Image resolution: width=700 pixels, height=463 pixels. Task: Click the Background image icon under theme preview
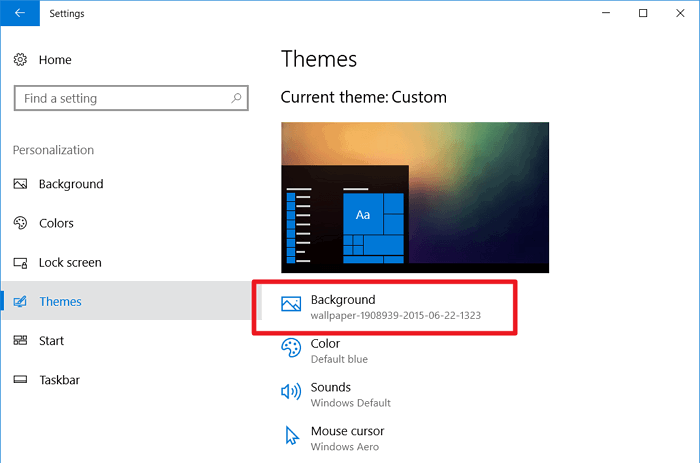[x=291, y=304]
